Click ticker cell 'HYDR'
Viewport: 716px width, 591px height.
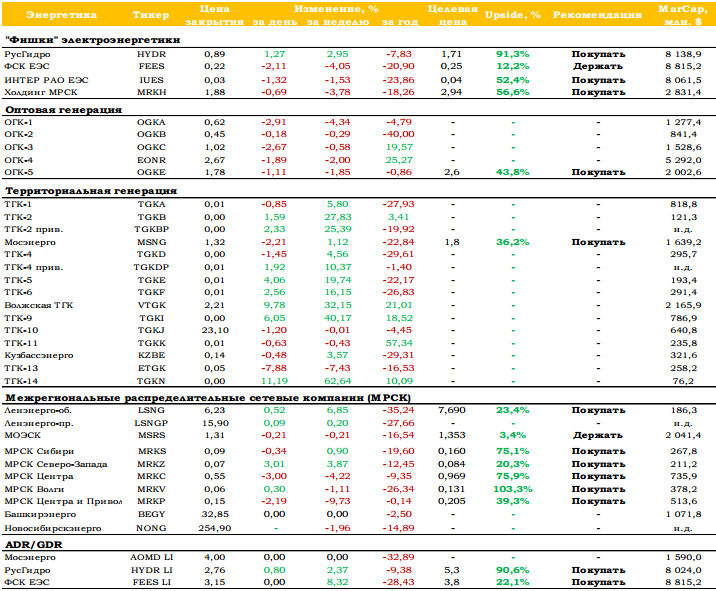(151, 54)
